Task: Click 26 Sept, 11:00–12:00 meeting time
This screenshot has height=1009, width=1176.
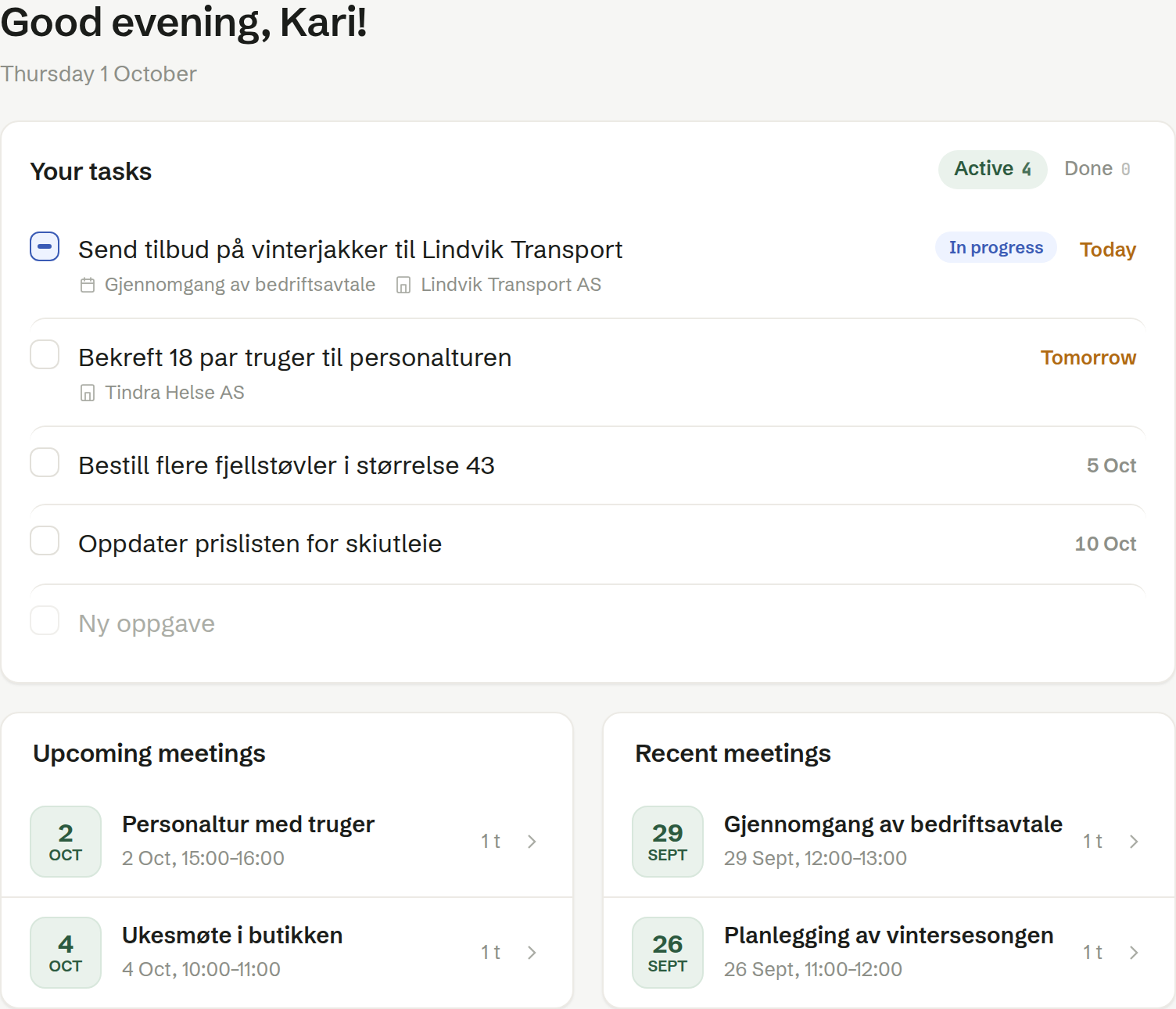Action: coord(813,969)
